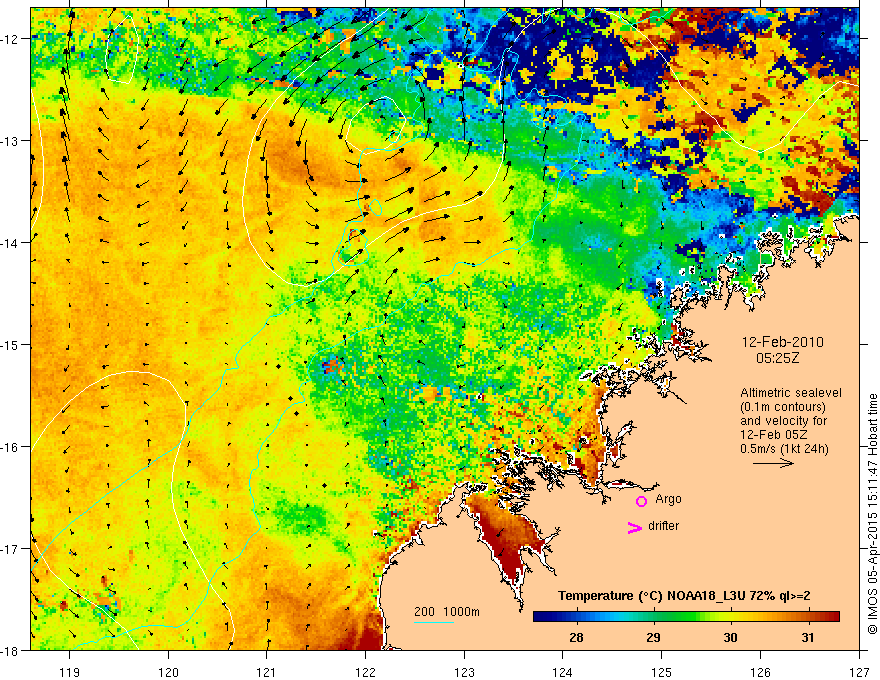Screen dimensions: 880x680
Task: Click the 'Altimetric sealevel' text
Action: tap(791, 393)
